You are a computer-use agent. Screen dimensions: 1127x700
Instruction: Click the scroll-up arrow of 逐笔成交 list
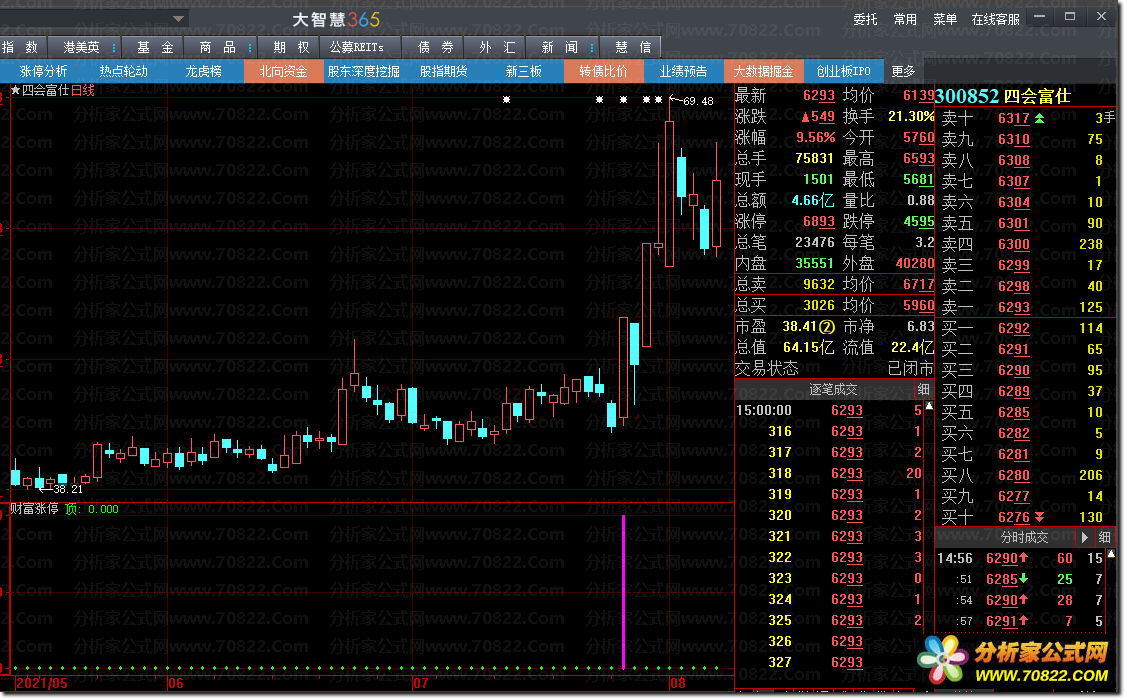(x=929, y=406)
